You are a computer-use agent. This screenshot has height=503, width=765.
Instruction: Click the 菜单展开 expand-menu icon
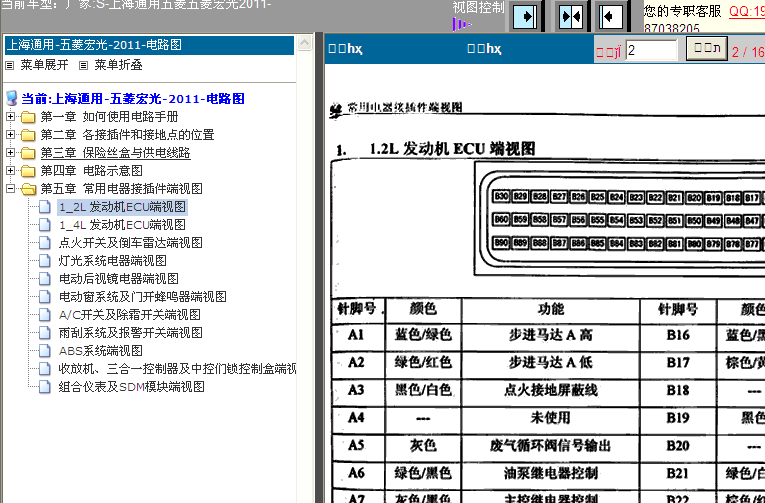(10, 65)
